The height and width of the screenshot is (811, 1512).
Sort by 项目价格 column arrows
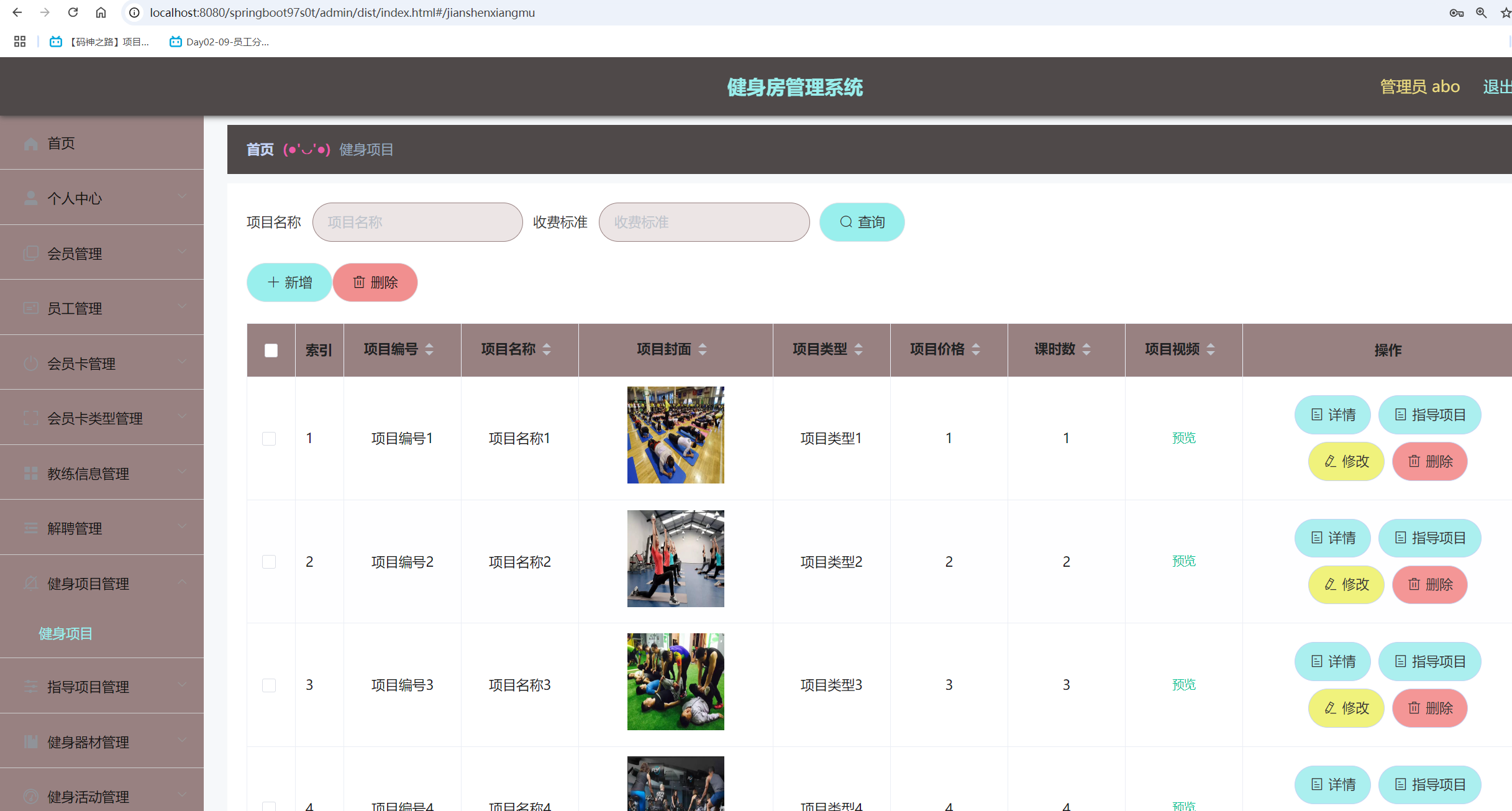pyautogui.click(x=976, y=349)
